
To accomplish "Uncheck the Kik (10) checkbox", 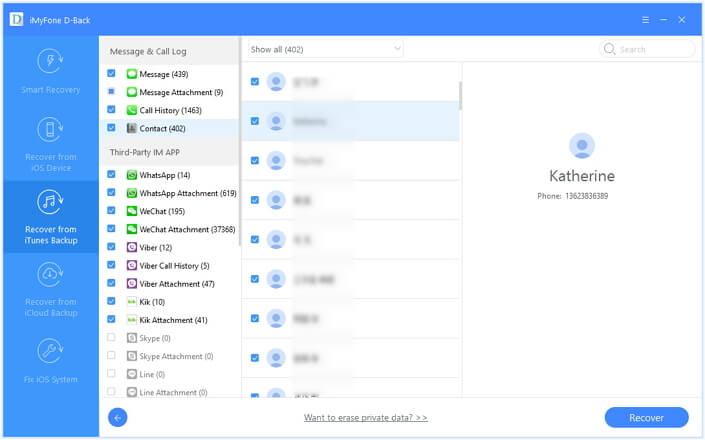I will pyautogui.click(x=111, y=301).
